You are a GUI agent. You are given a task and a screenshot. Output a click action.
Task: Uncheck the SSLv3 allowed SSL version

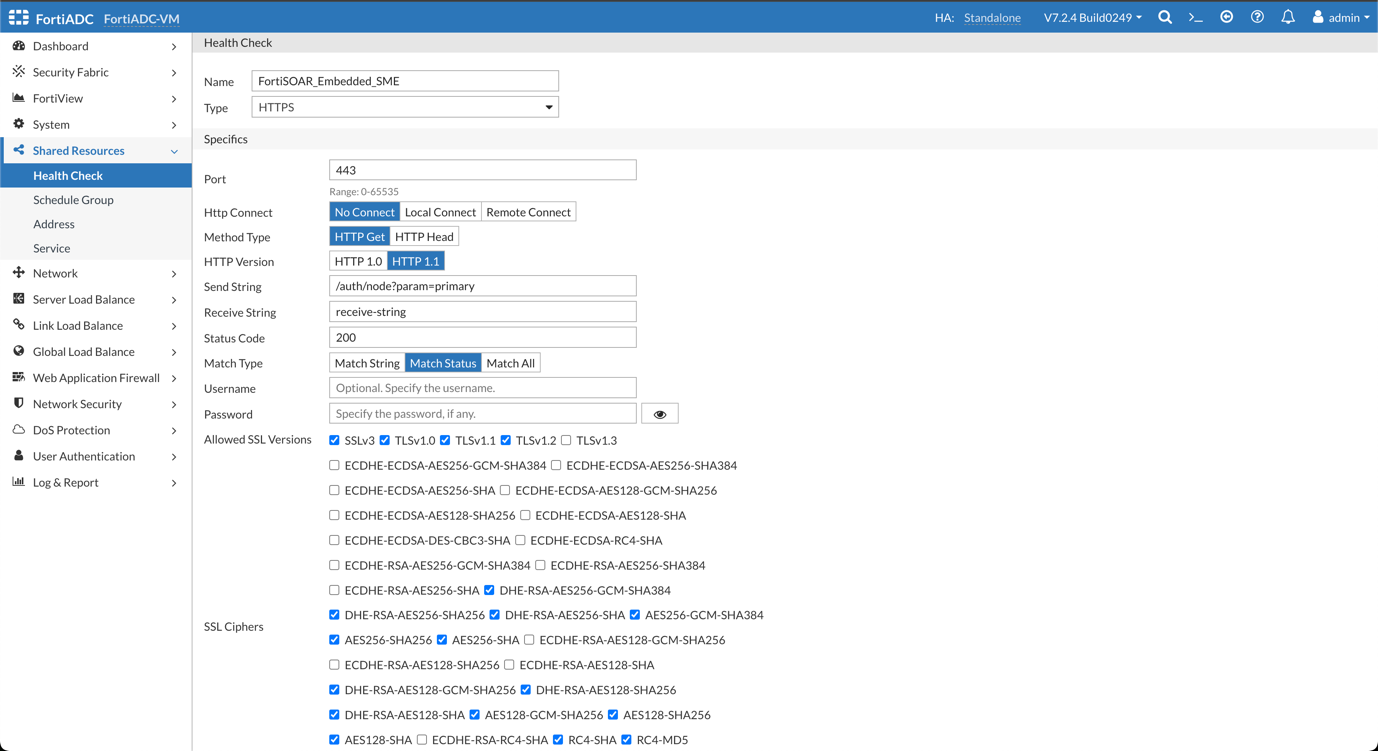click(334, 440)
